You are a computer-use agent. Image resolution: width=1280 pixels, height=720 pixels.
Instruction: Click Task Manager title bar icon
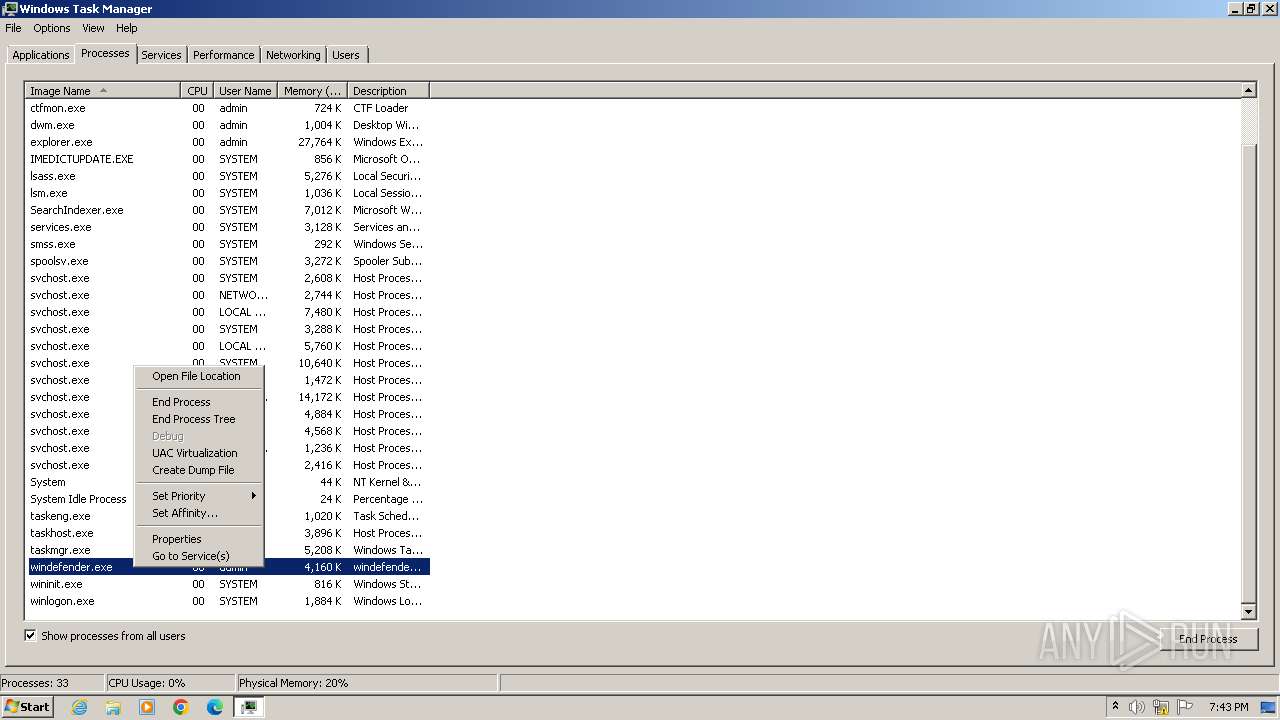pyautogui.click(x=10, y=9)
